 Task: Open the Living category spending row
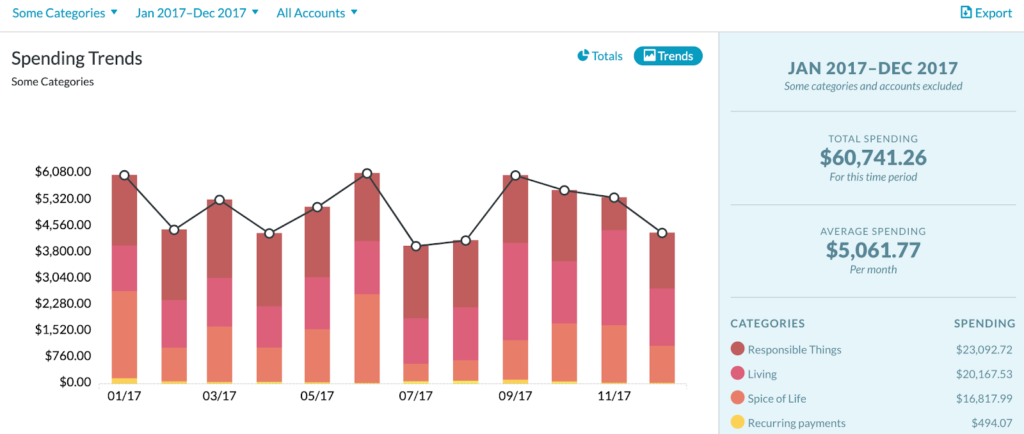click(x=872, y=374)
